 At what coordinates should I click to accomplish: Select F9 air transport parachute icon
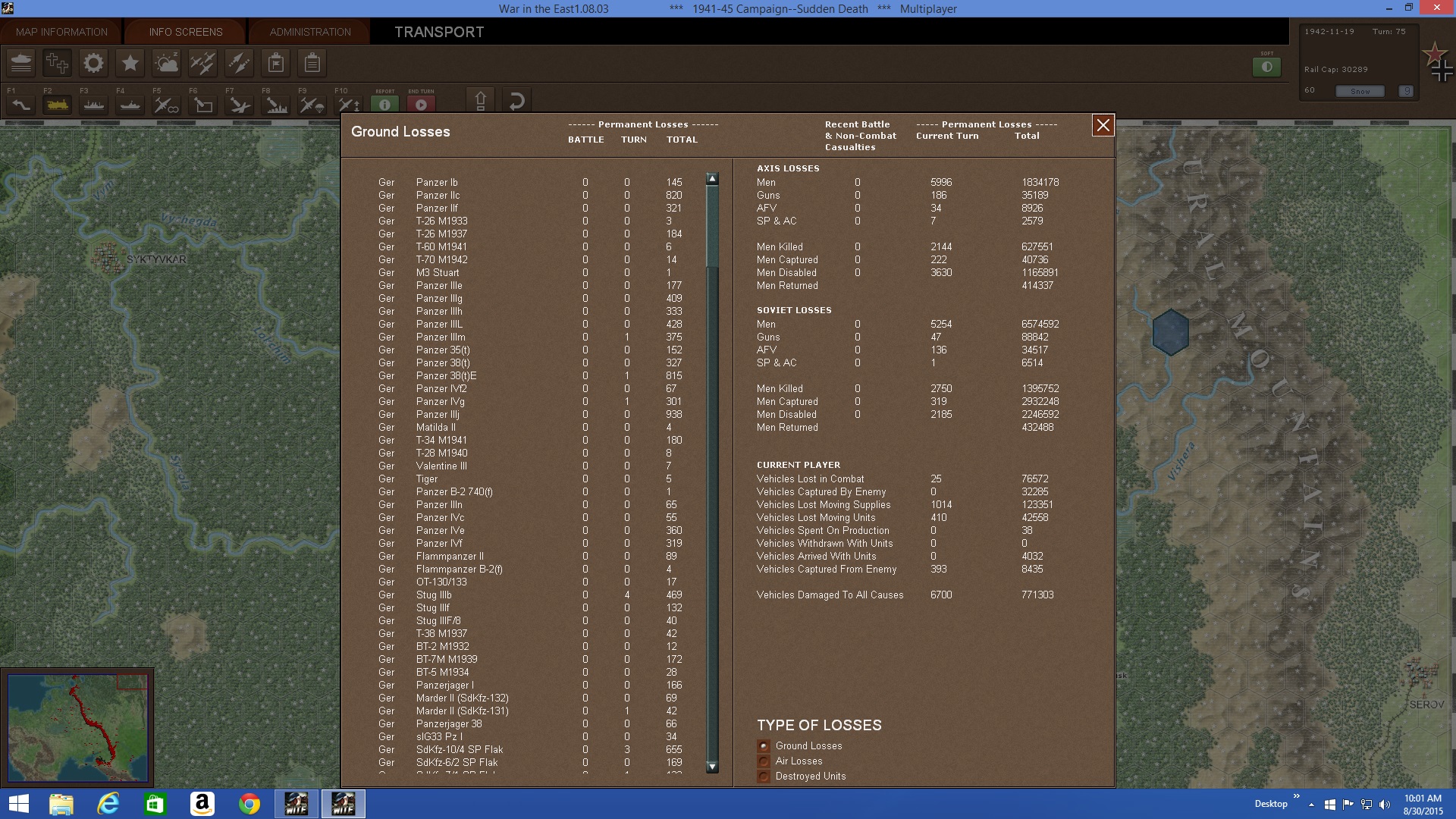tap(312, 105)
